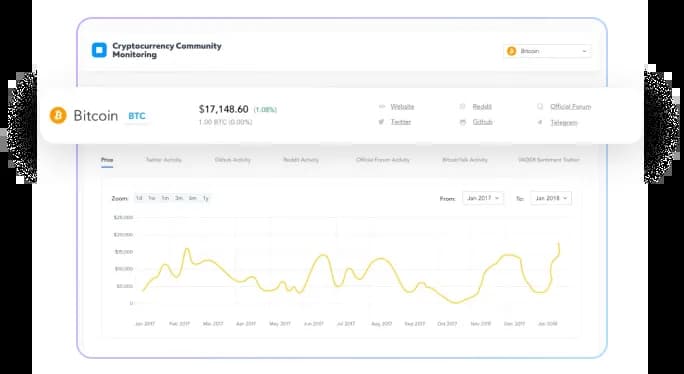Set chart zoom to 1w
The width and height of the screenshot is (684, 374).
coord(152,198)
